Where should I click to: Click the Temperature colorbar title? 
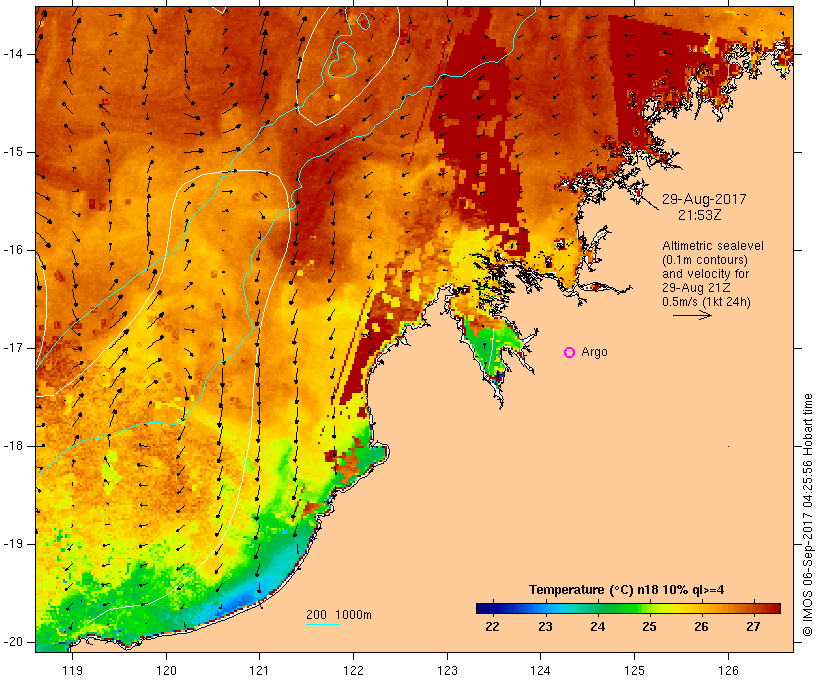(627, 590)
